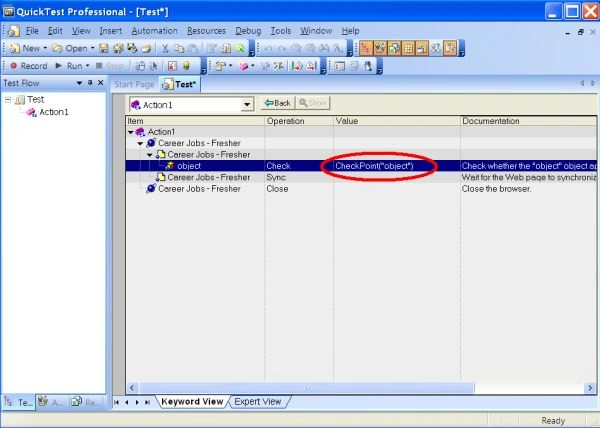Click the Insert Checkpoint icon
The height and width of the screenshot is (428, 600).
click(x=220, y=66)
